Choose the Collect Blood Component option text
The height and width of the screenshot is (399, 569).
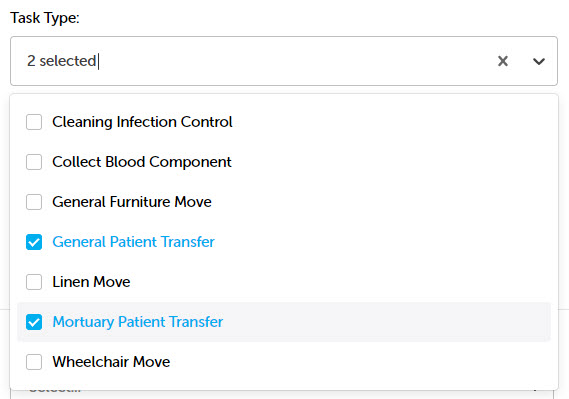click(142, 162)
